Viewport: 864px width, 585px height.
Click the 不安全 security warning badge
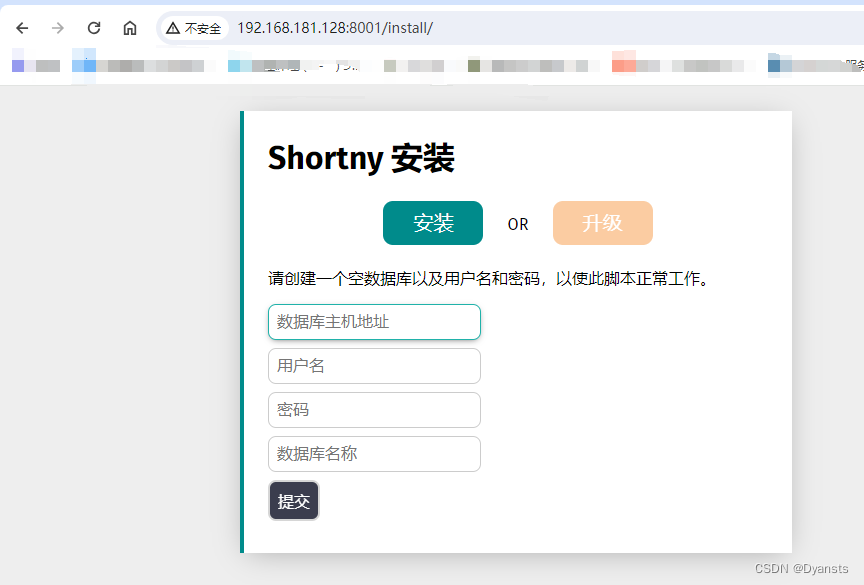pyautogui.click(x=194, y=28)
